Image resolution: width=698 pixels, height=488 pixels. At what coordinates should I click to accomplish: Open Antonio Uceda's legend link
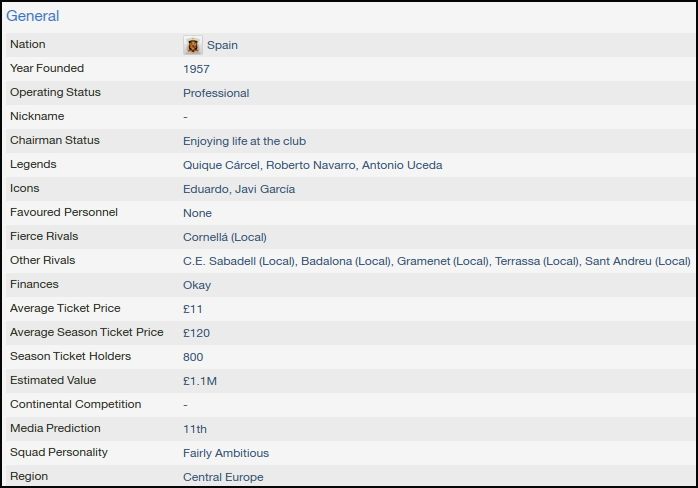pos(402,165)
